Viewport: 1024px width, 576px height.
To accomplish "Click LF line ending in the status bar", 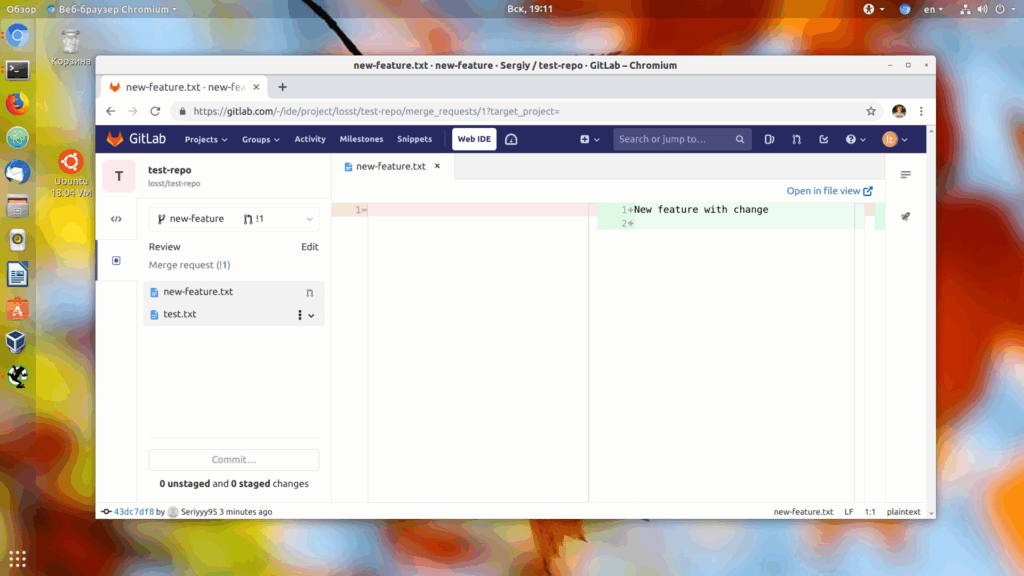I will click(848, 512).
